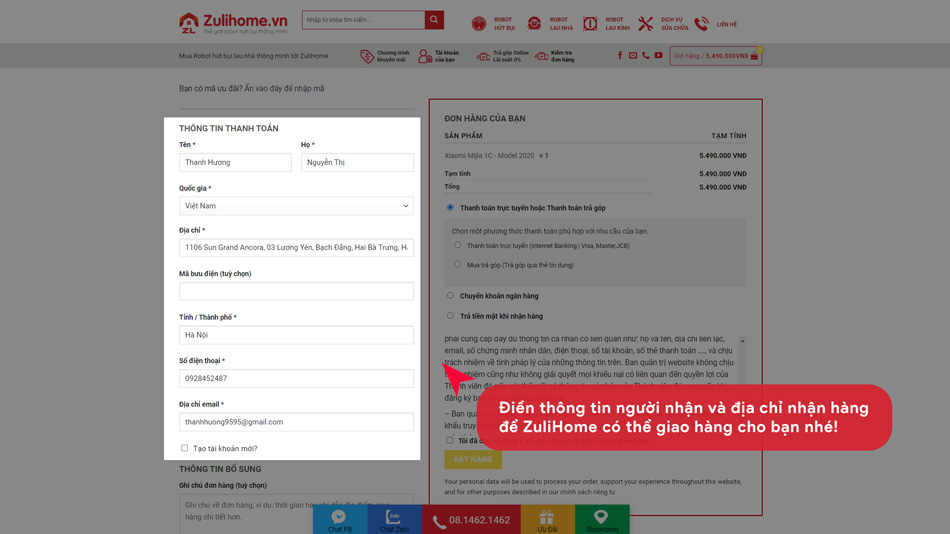Image resolution: width=950 pixels, height=534 pixels.
Task: Open Chat FB messenger icon
Action: 339,519
